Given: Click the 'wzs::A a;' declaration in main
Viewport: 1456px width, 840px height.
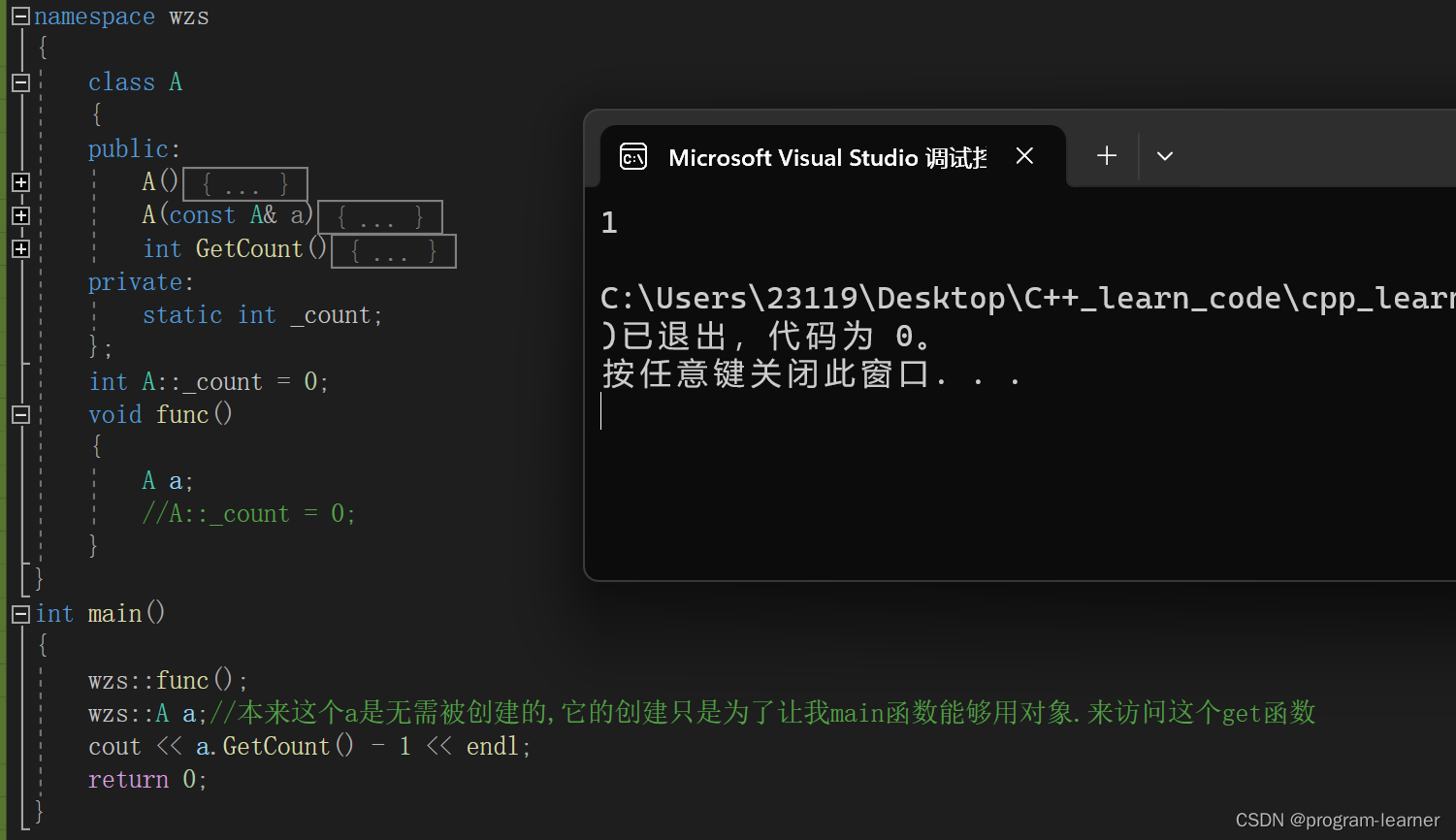Looking at the screenshot, I should coord(147,714).
